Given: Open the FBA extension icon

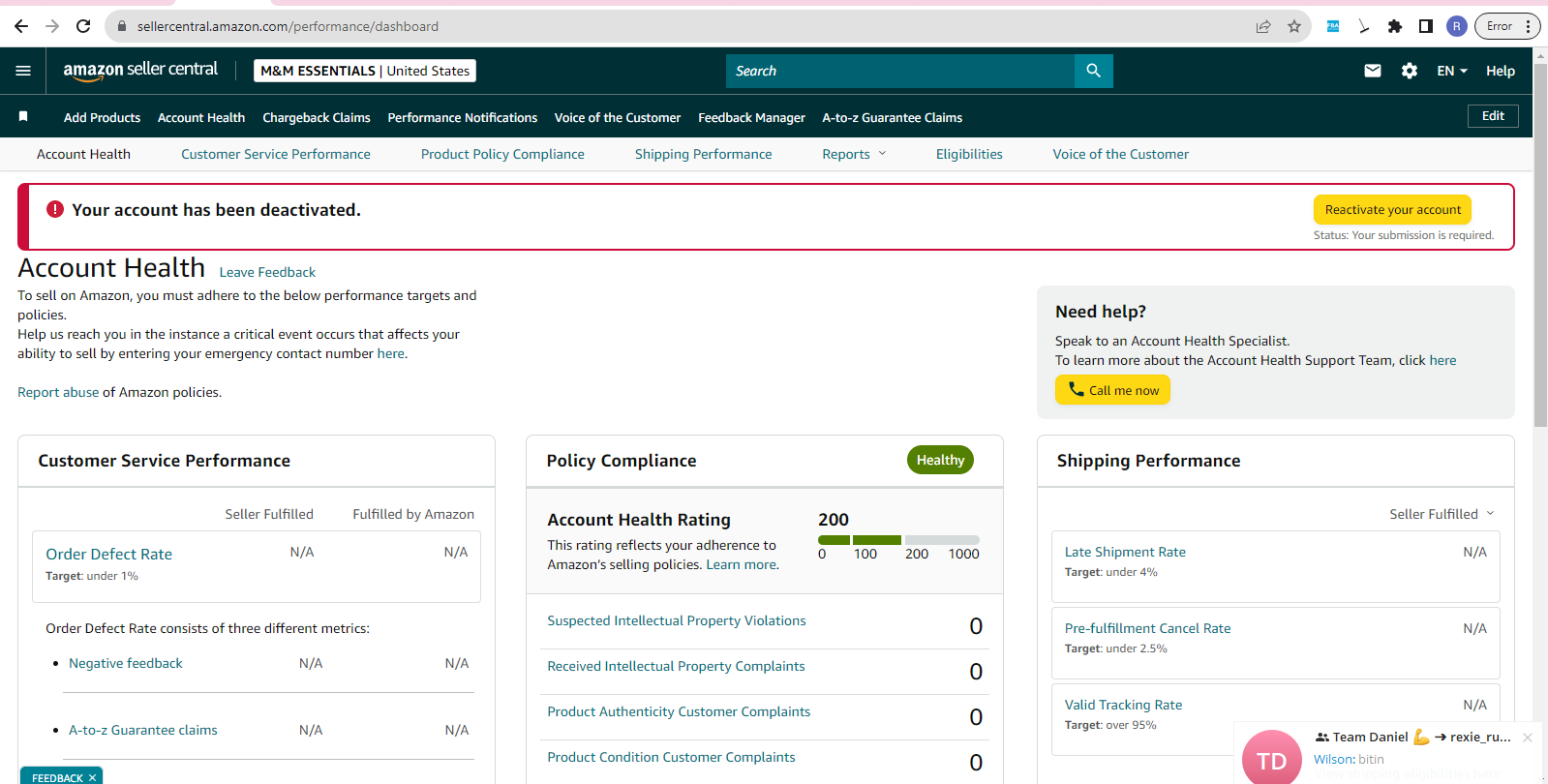Looking at the screenshot, I should point(1333,26).
